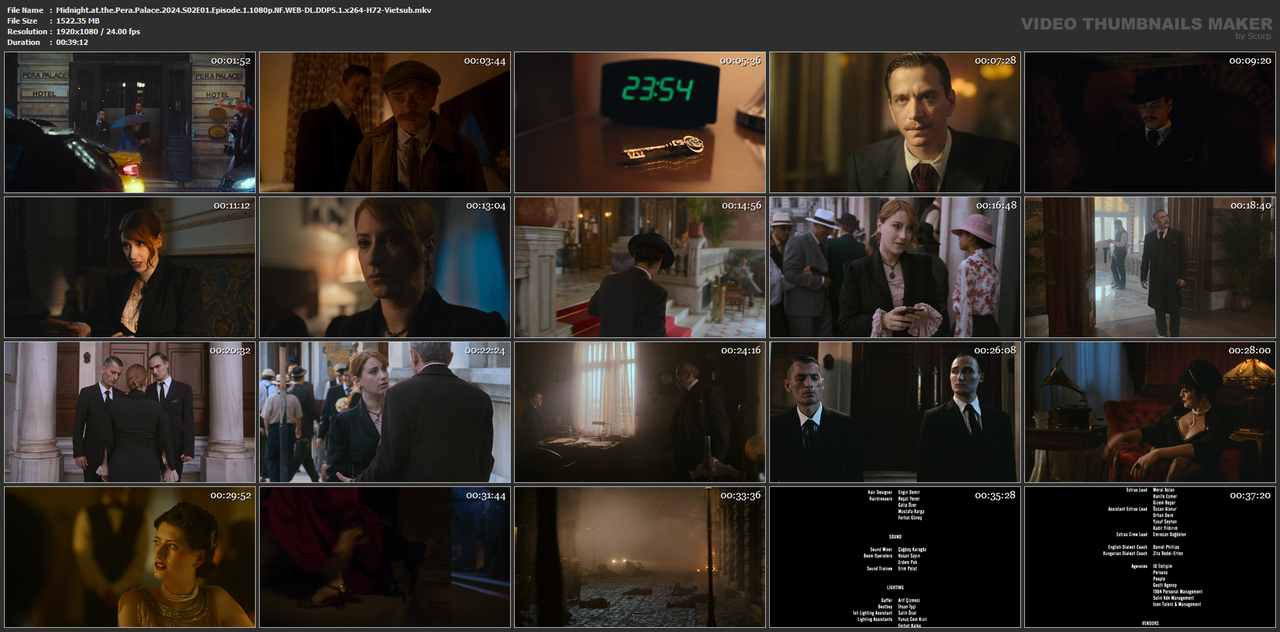
Task: Open the thumbnail stamped 00:29:52
Action: click(x=130, y=557)
